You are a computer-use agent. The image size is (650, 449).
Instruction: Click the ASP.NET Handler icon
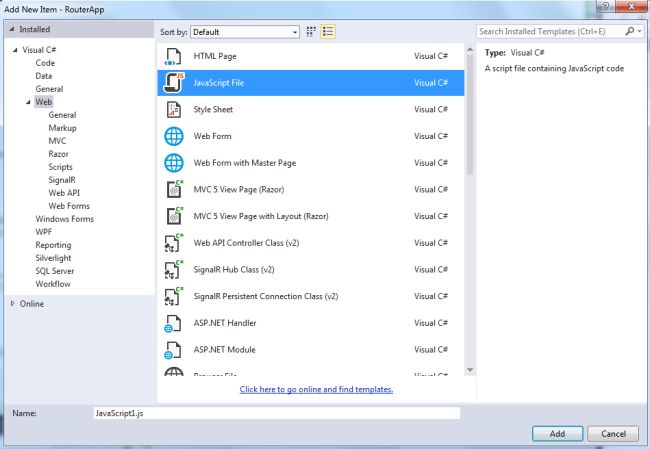[172, 323]
